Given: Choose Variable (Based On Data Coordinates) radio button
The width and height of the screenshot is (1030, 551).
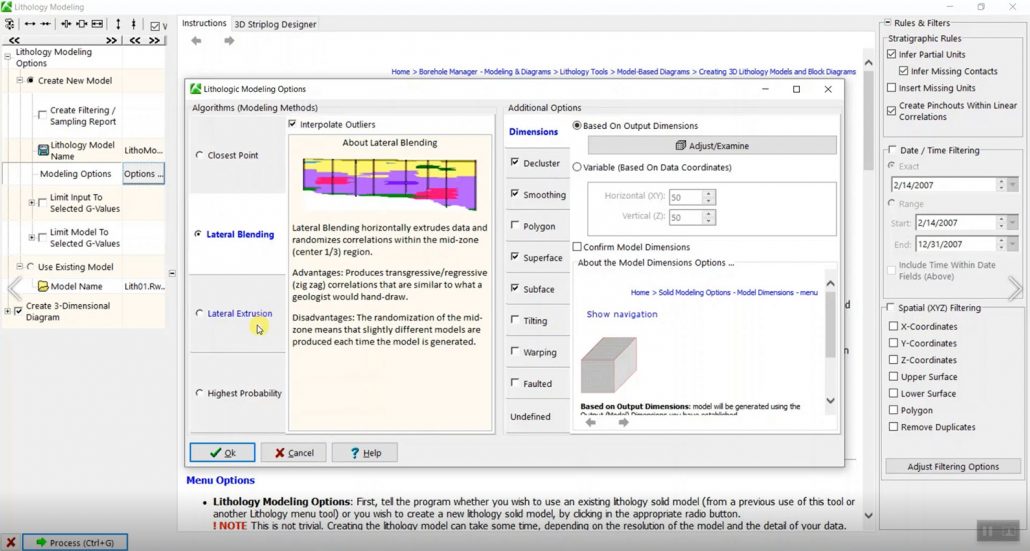Looking at the screenshot, I should pyautogui.click(x=577, y=167).
